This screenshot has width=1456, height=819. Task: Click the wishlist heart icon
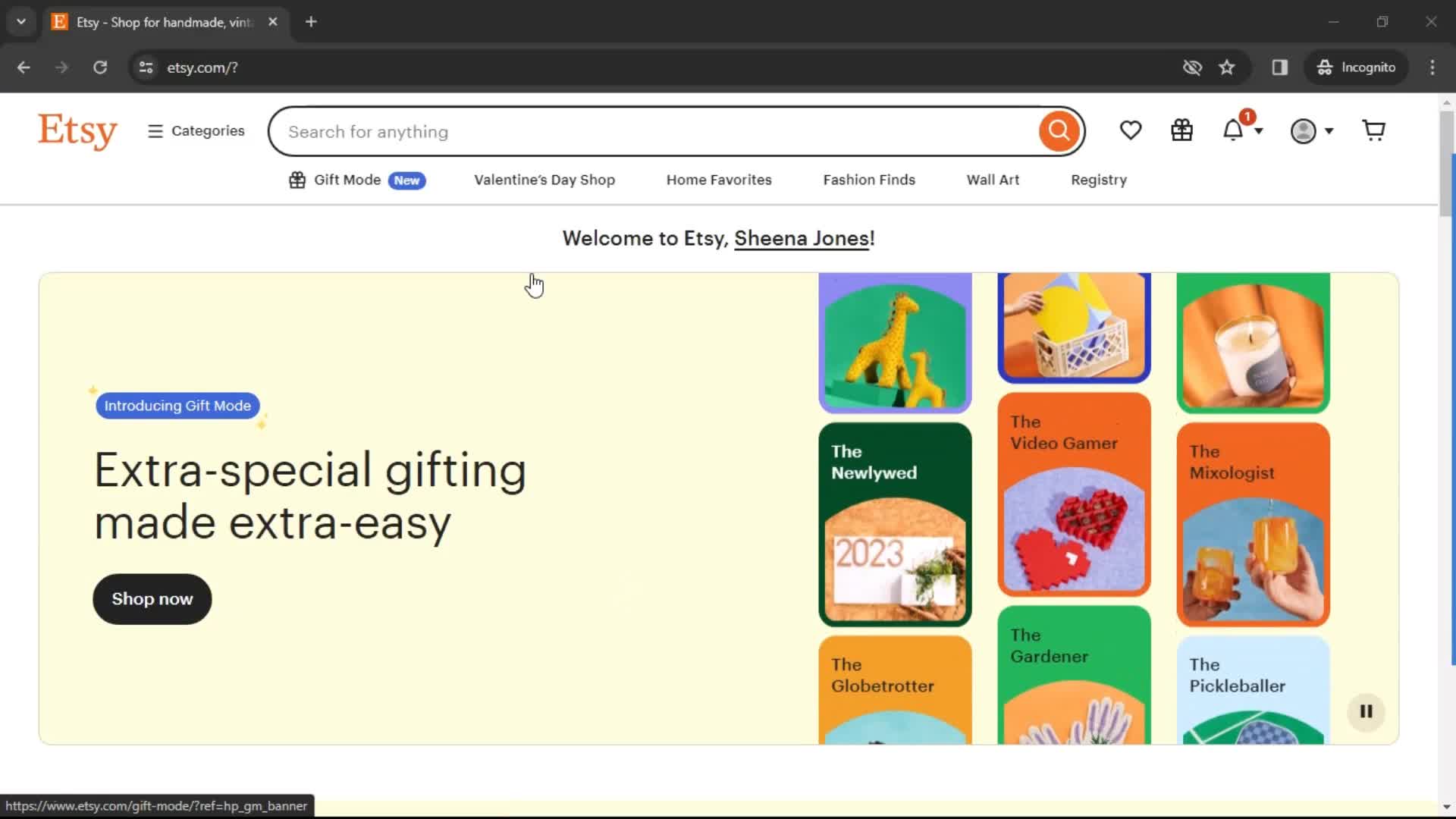click(x=1130, y=130)
